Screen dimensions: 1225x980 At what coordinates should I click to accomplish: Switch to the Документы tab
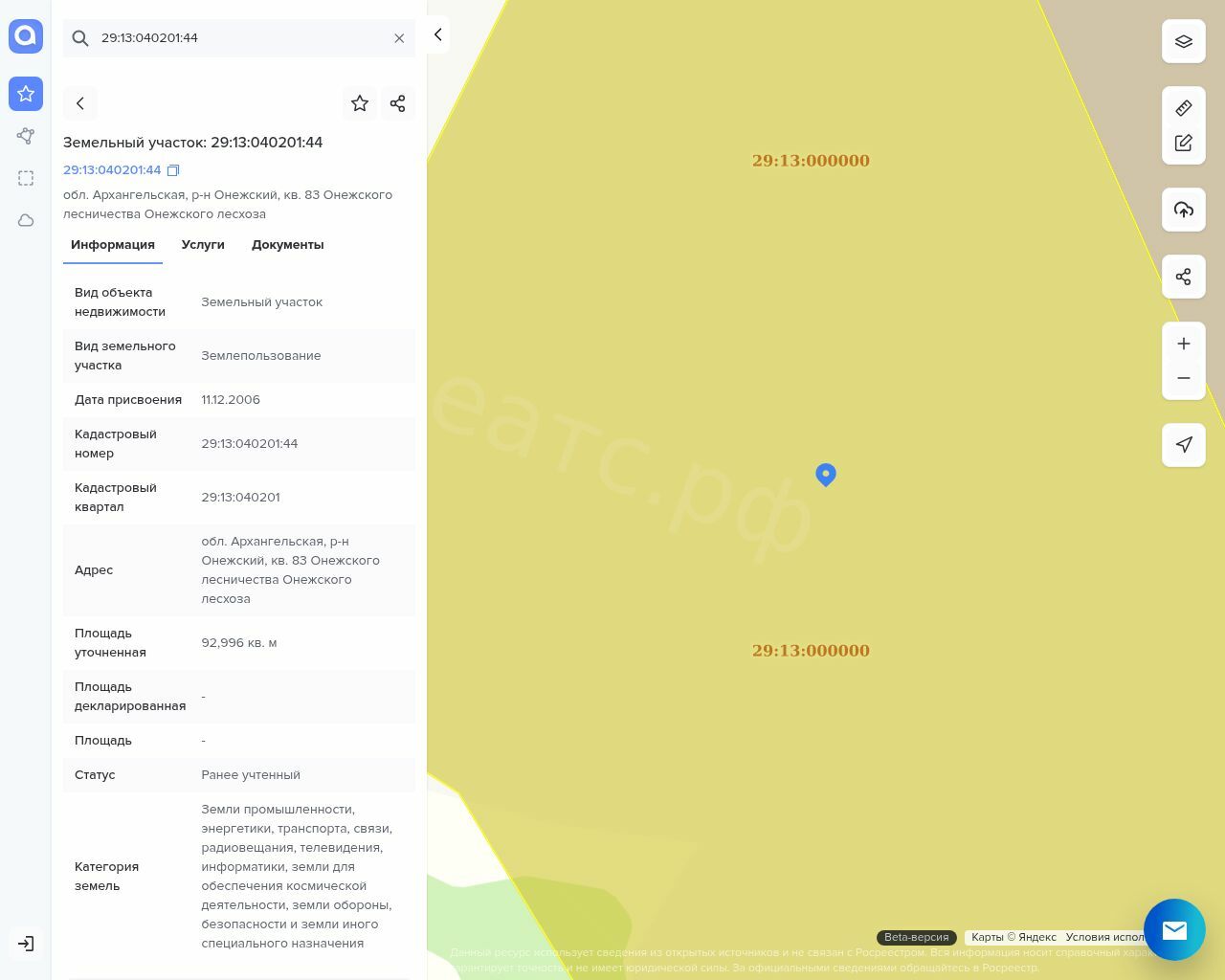click(287, 245)
